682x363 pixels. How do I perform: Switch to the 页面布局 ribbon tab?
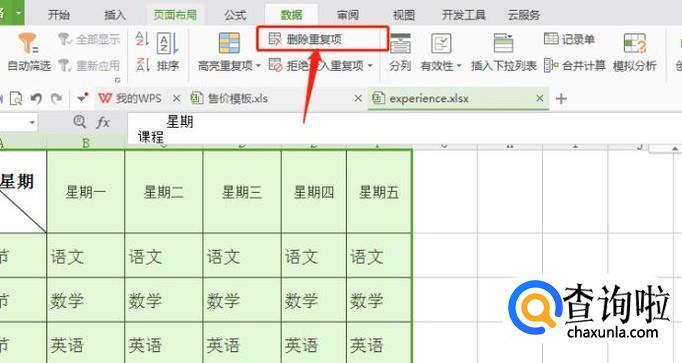[x=175, y=15]
